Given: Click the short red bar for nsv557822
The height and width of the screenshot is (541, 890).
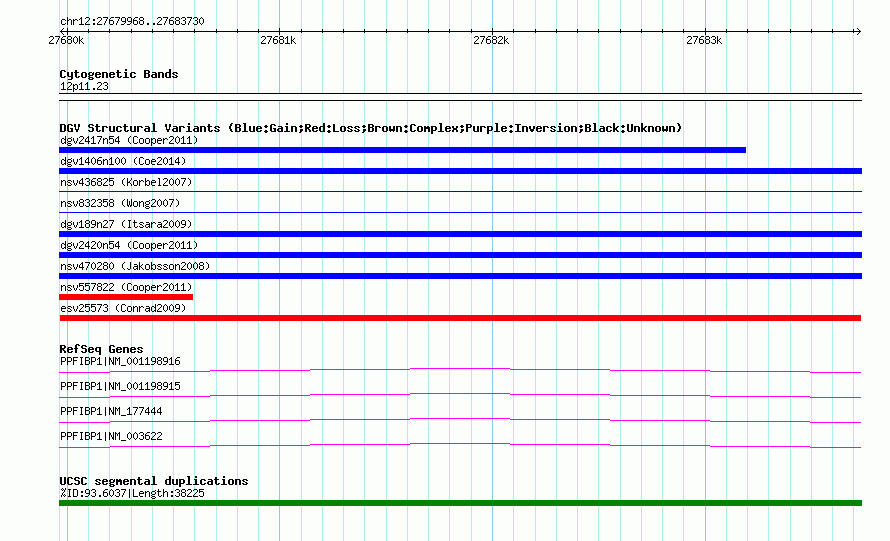Looking at the screenshot, I should click(x=126, y=297).
